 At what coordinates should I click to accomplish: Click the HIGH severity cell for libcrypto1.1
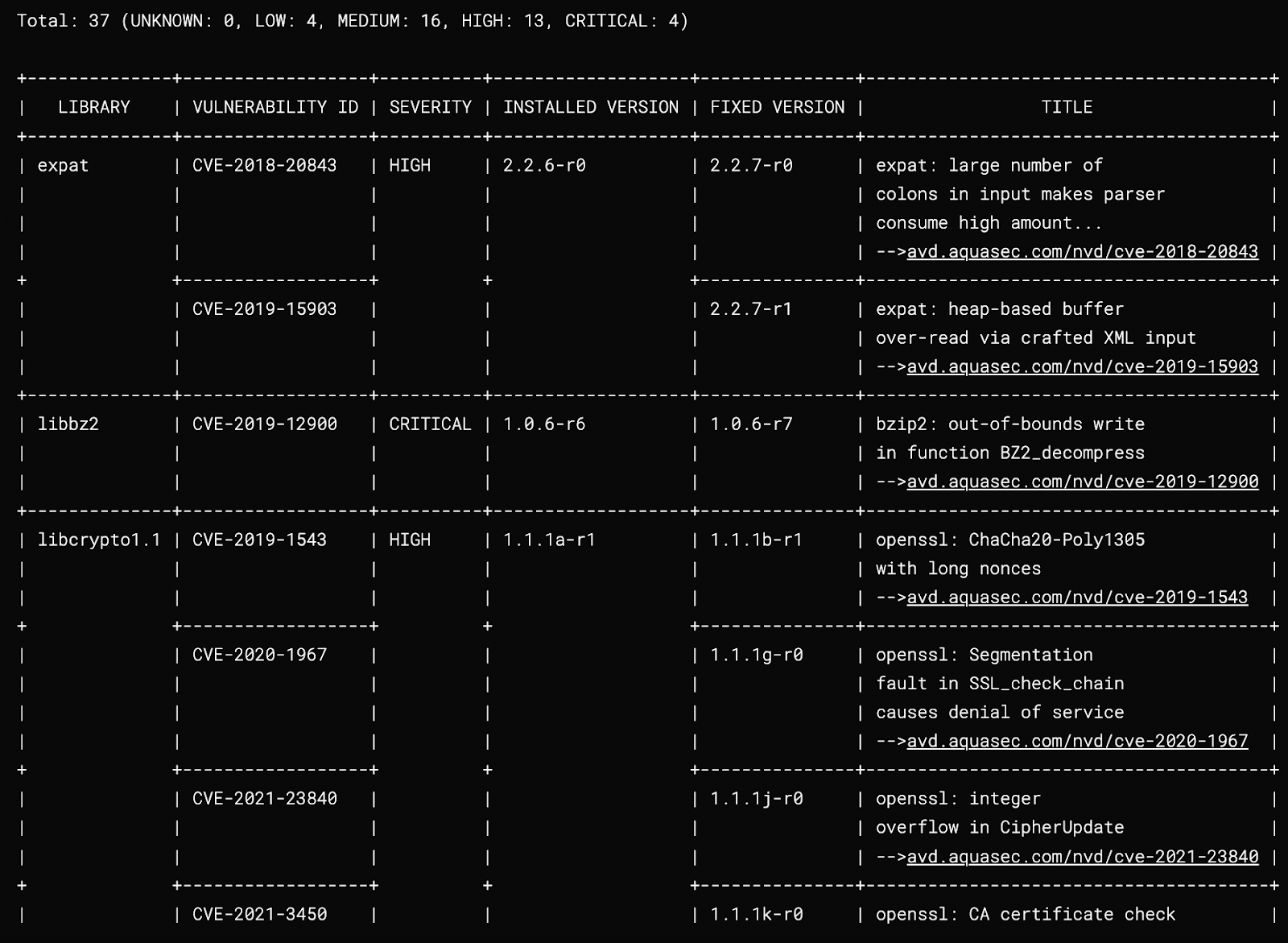click(x=410, y=540)
